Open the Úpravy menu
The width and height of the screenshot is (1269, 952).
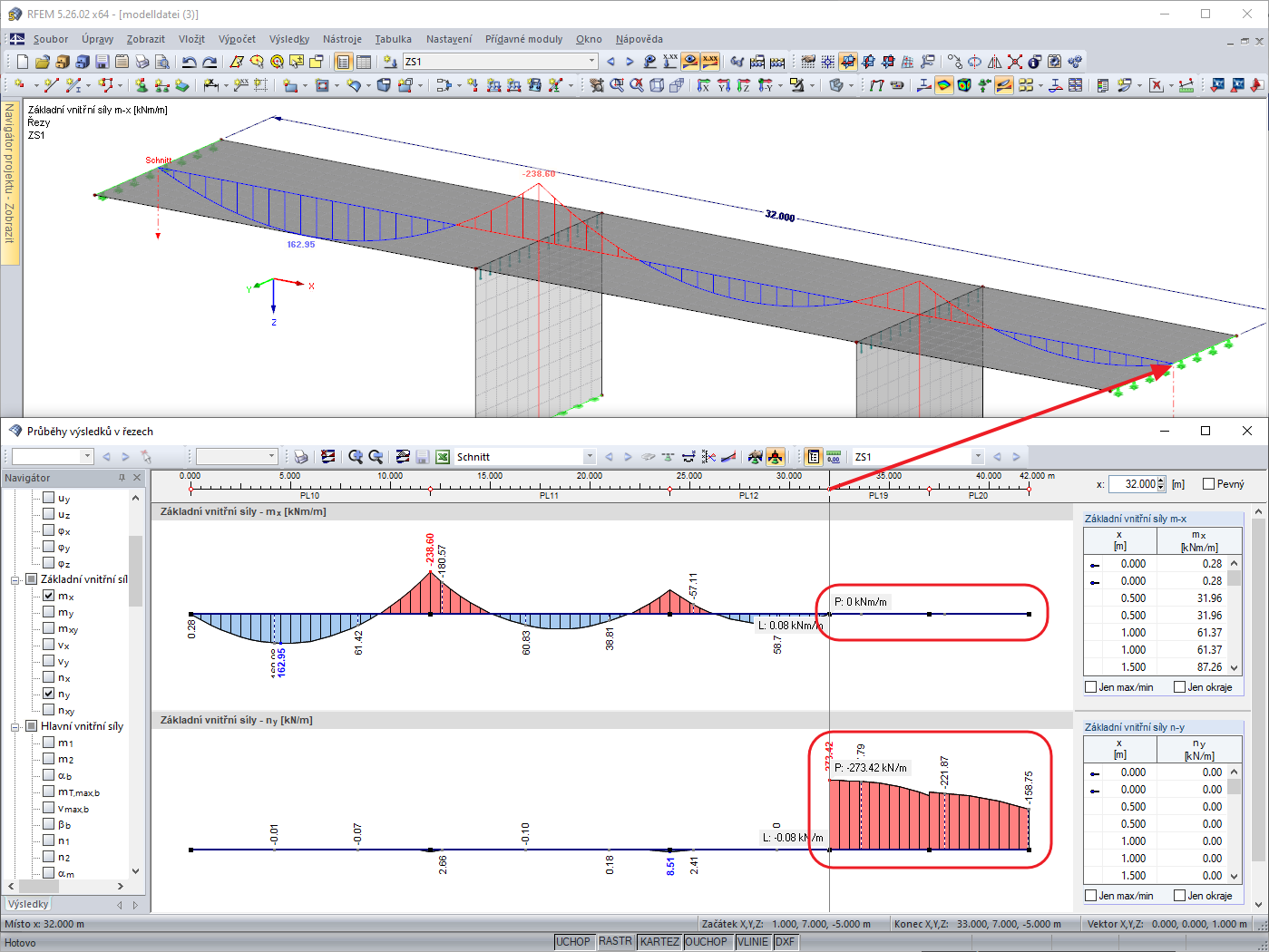[x=97, y=39]
